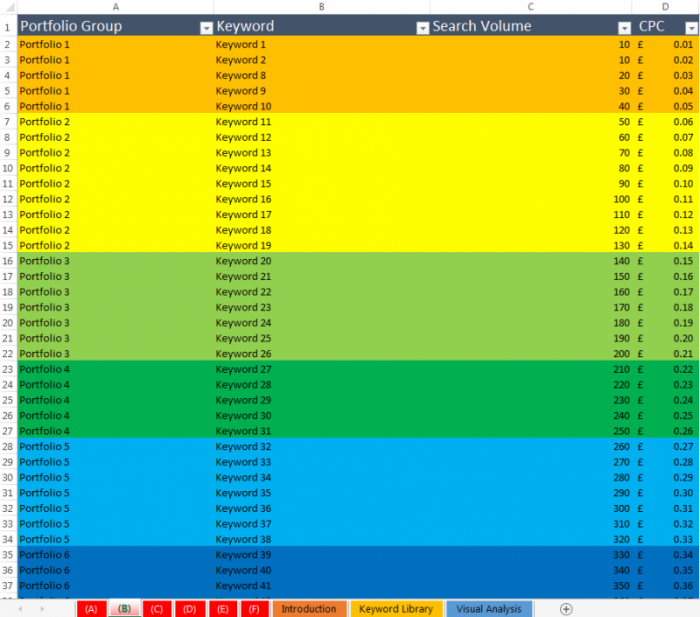Select search volume 100 cell
The image size is (700, 617).
click(x=530, y=199)
